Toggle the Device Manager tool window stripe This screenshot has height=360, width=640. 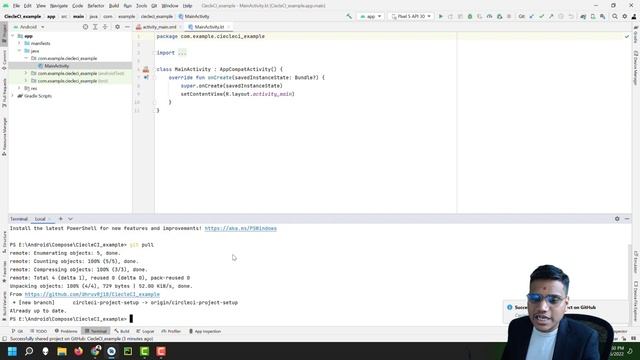(x=636, y=68)
